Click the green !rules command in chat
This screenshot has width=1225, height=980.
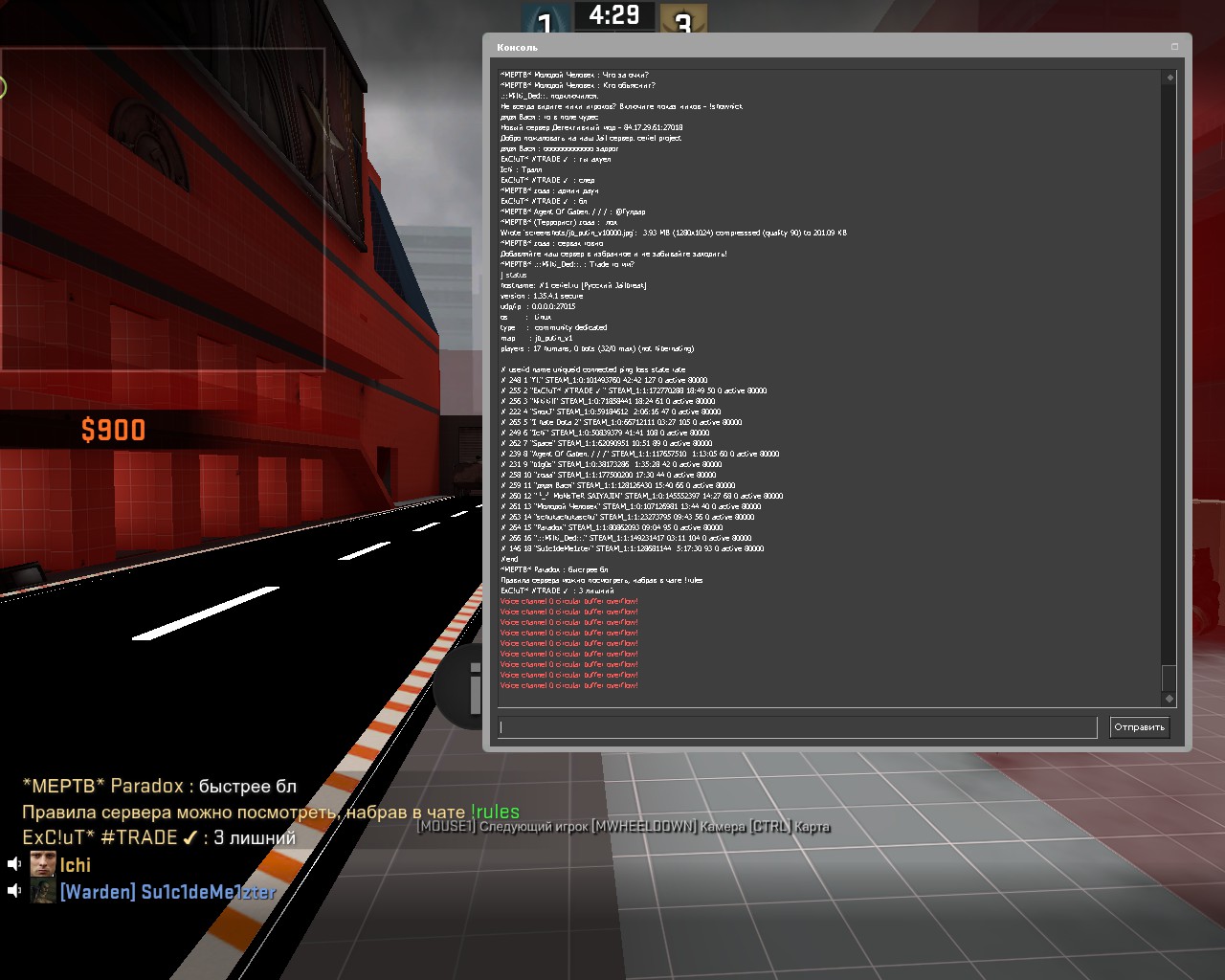point(495,812)
